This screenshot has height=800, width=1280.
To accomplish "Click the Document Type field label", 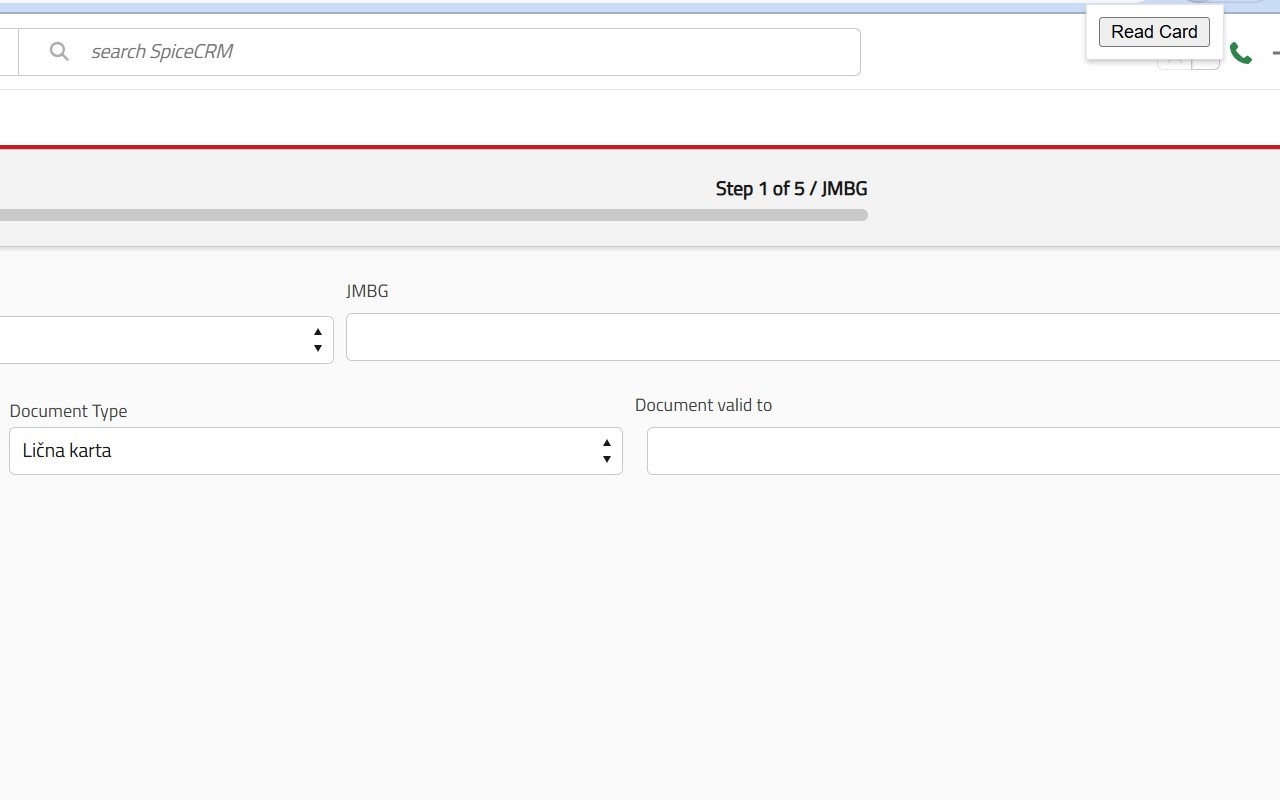I will [68, 411].
